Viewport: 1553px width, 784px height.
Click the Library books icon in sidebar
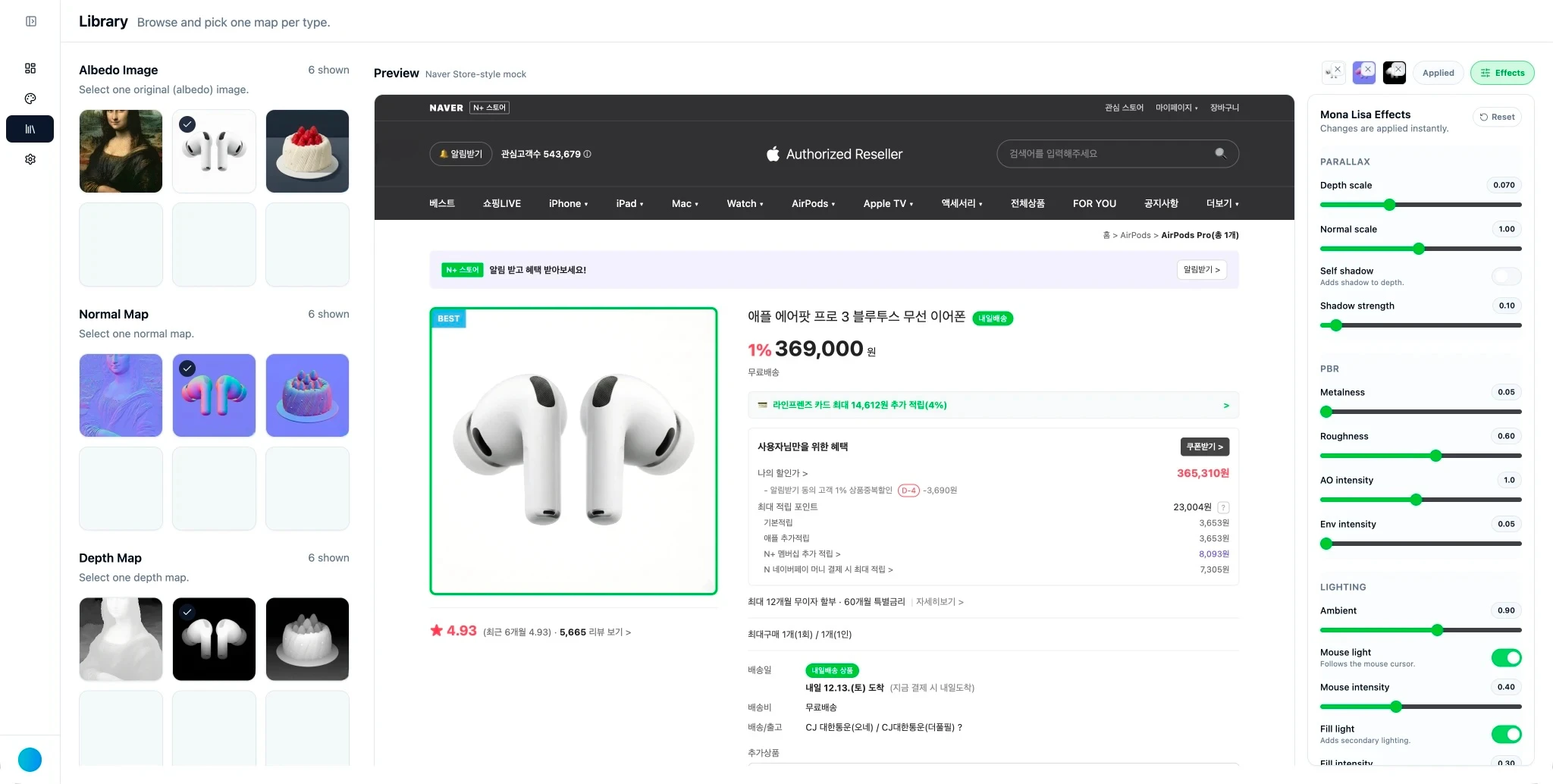30,129
